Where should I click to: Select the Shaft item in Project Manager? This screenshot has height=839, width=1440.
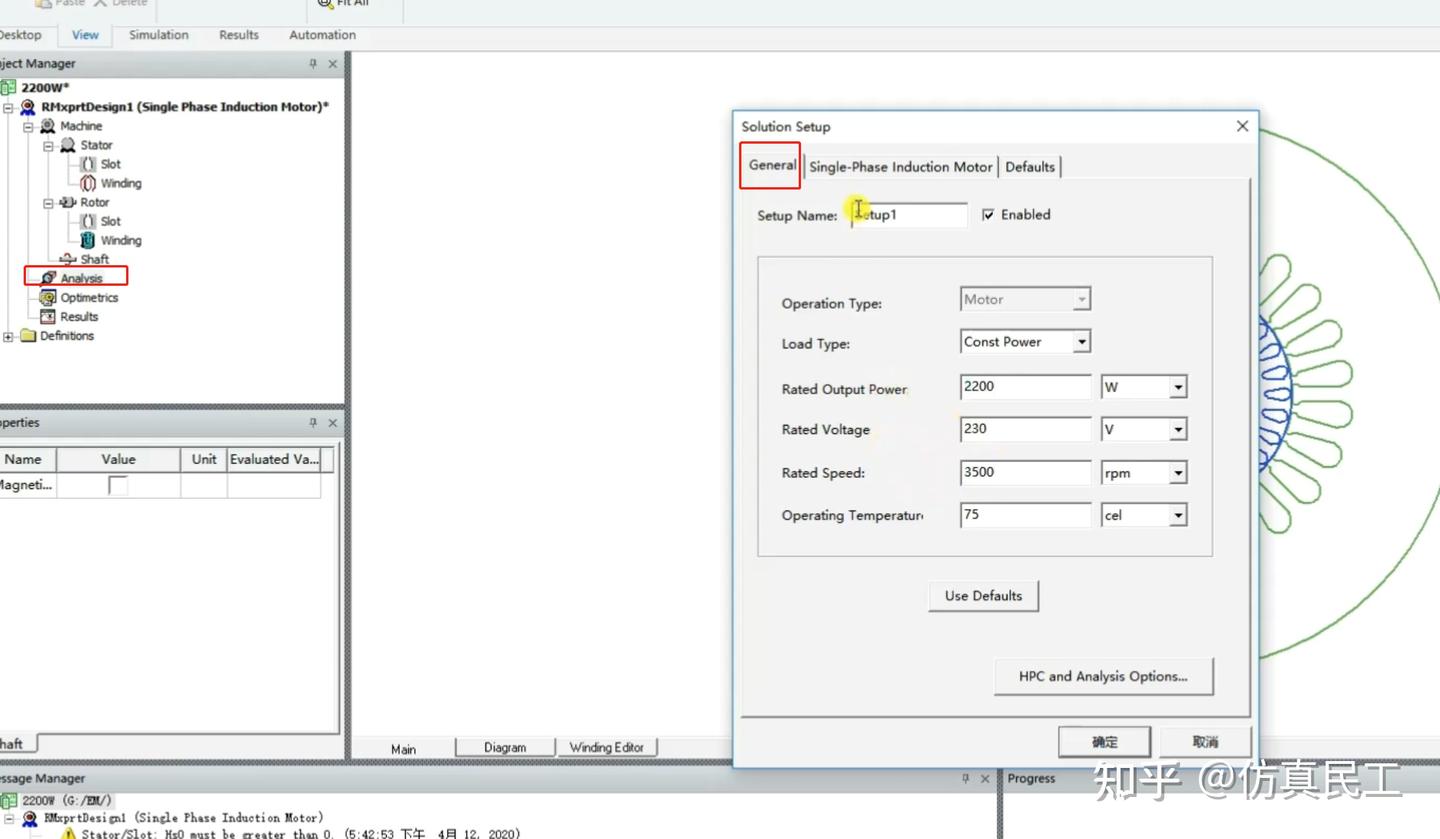92,259
